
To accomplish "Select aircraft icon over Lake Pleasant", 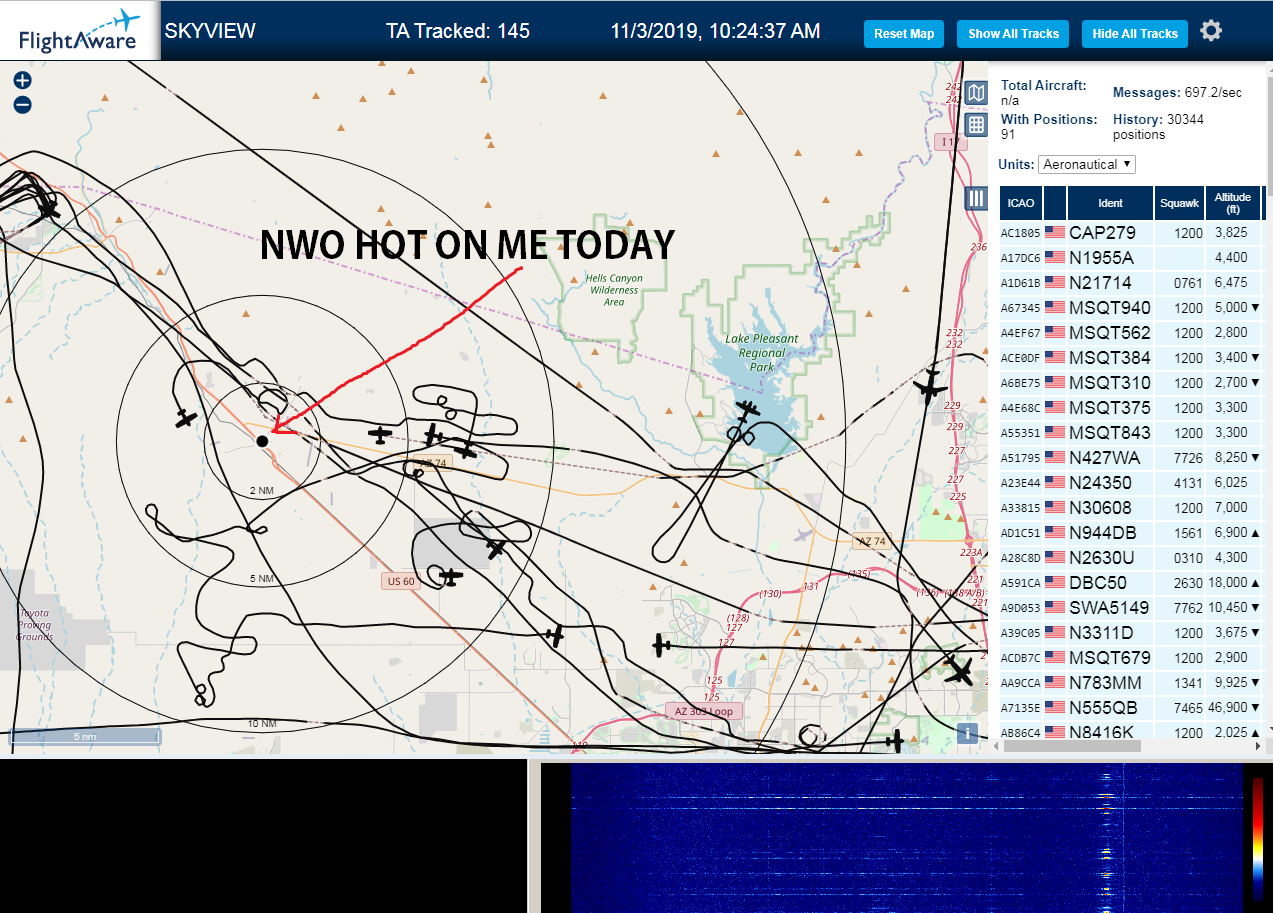I will pos(747,410).
